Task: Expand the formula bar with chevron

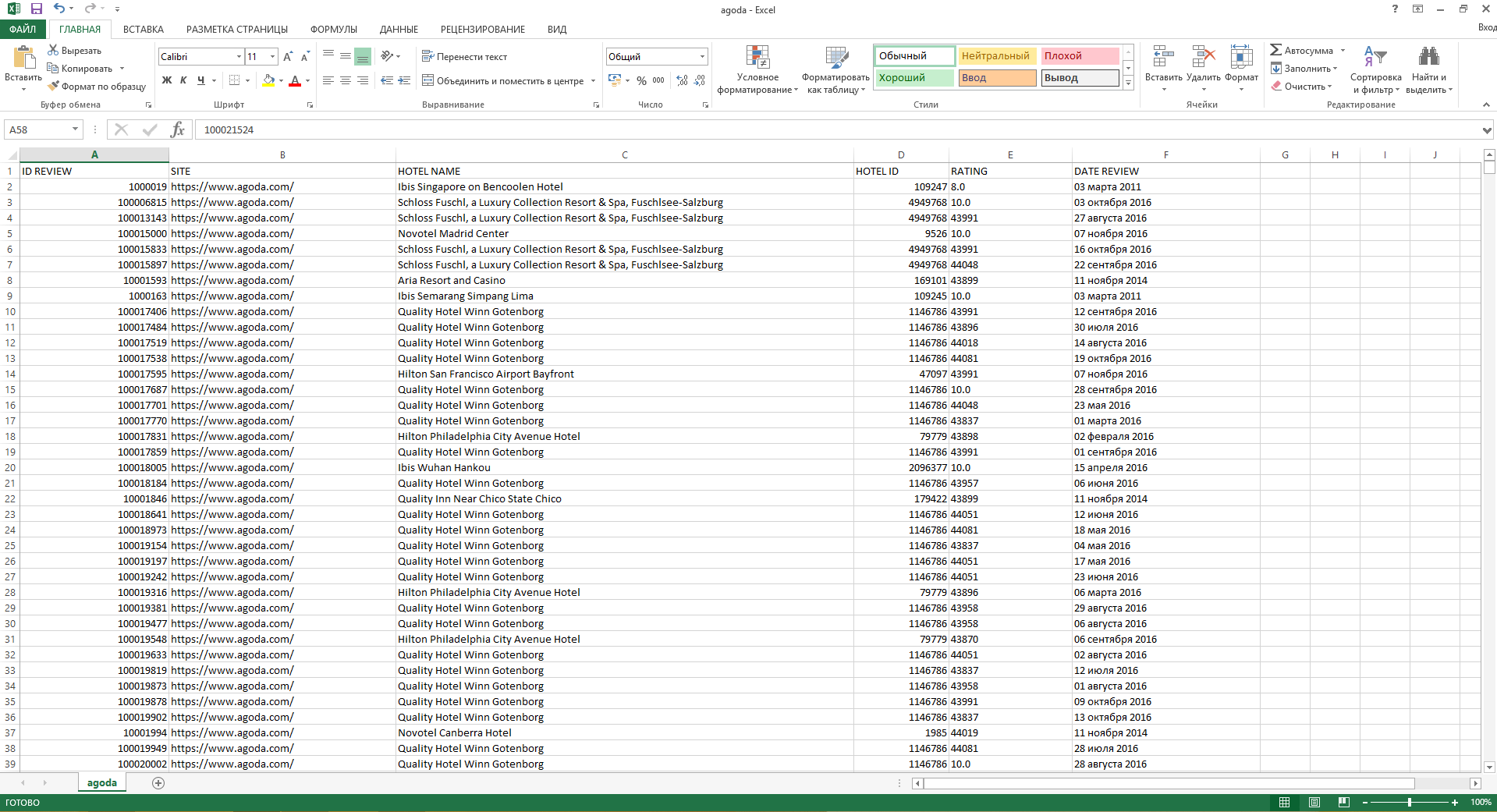Action: coord(1487,129)
